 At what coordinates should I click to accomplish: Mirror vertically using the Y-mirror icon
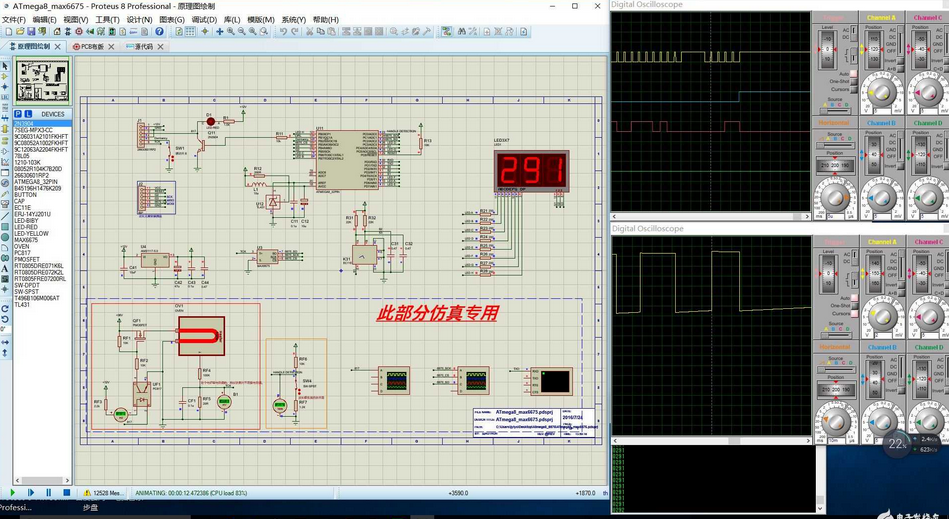(5, 352)
